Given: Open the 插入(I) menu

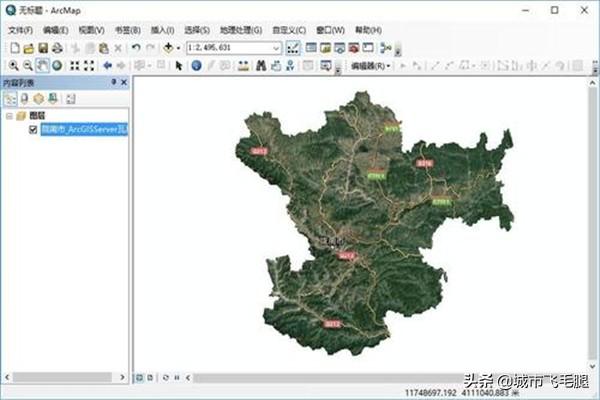Looking at the screenshot, I should click(163, 30).
